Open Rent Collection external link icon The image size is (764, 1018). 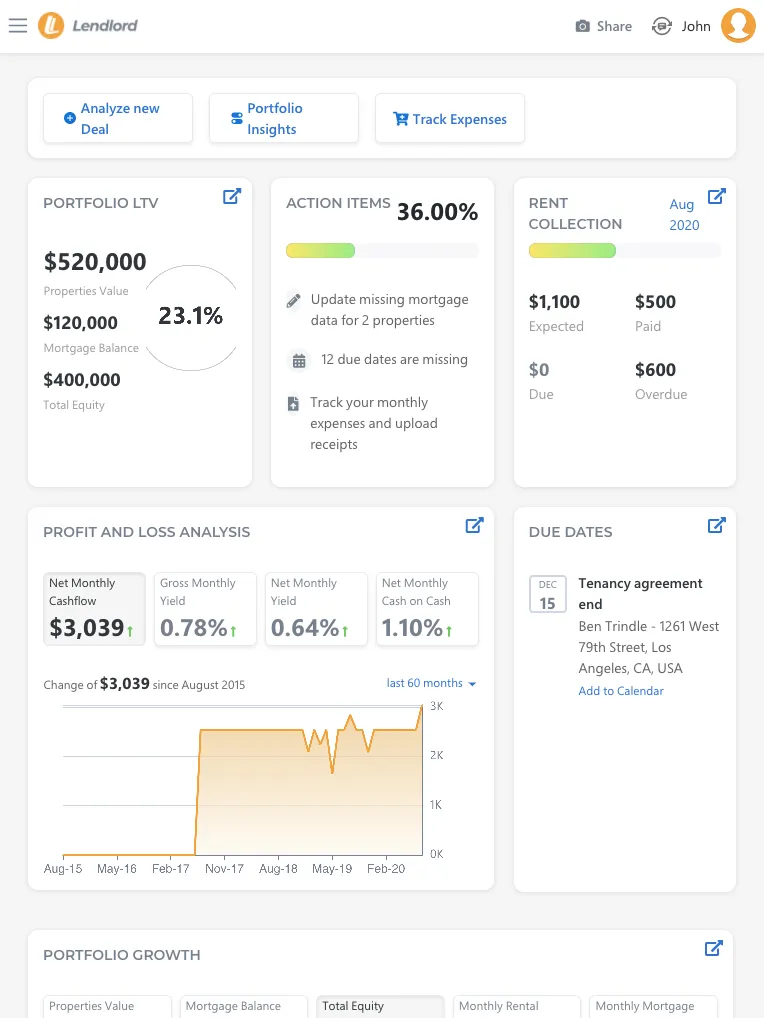[717, 197]
